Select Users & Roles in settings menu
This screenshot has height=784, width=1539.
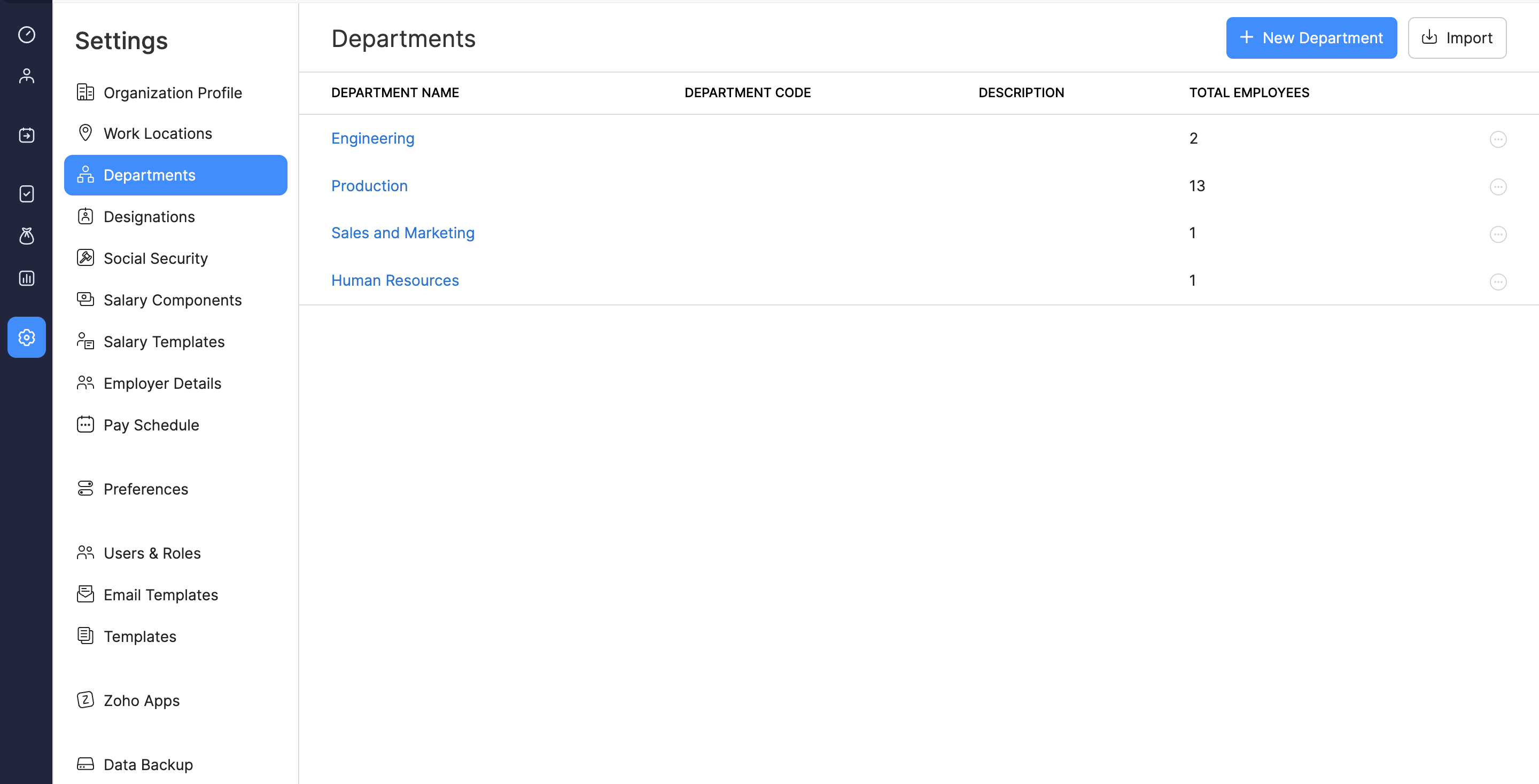[152, 553]
